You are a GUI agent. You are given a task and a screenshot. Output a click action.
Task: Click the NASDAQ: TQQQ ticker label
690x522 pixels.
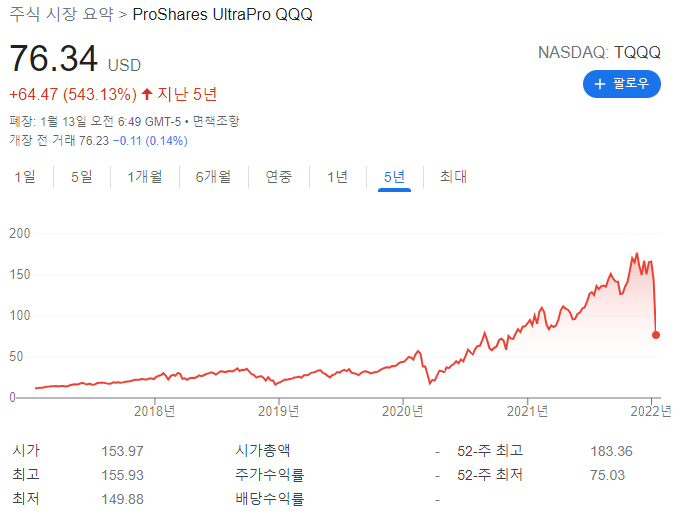click(x=599, y=52)
